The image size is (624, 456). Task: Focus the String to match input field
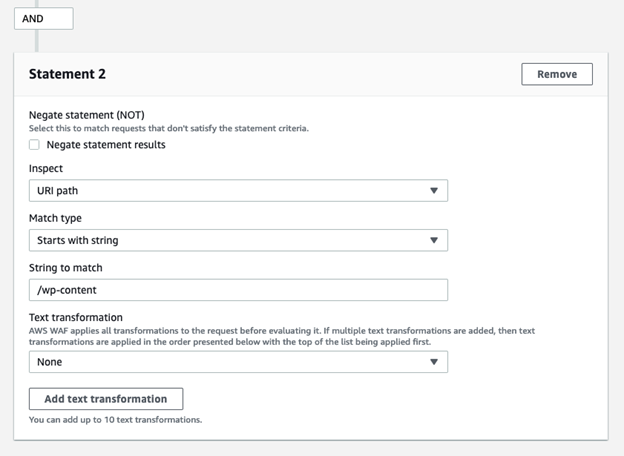[x=238, y=290]
